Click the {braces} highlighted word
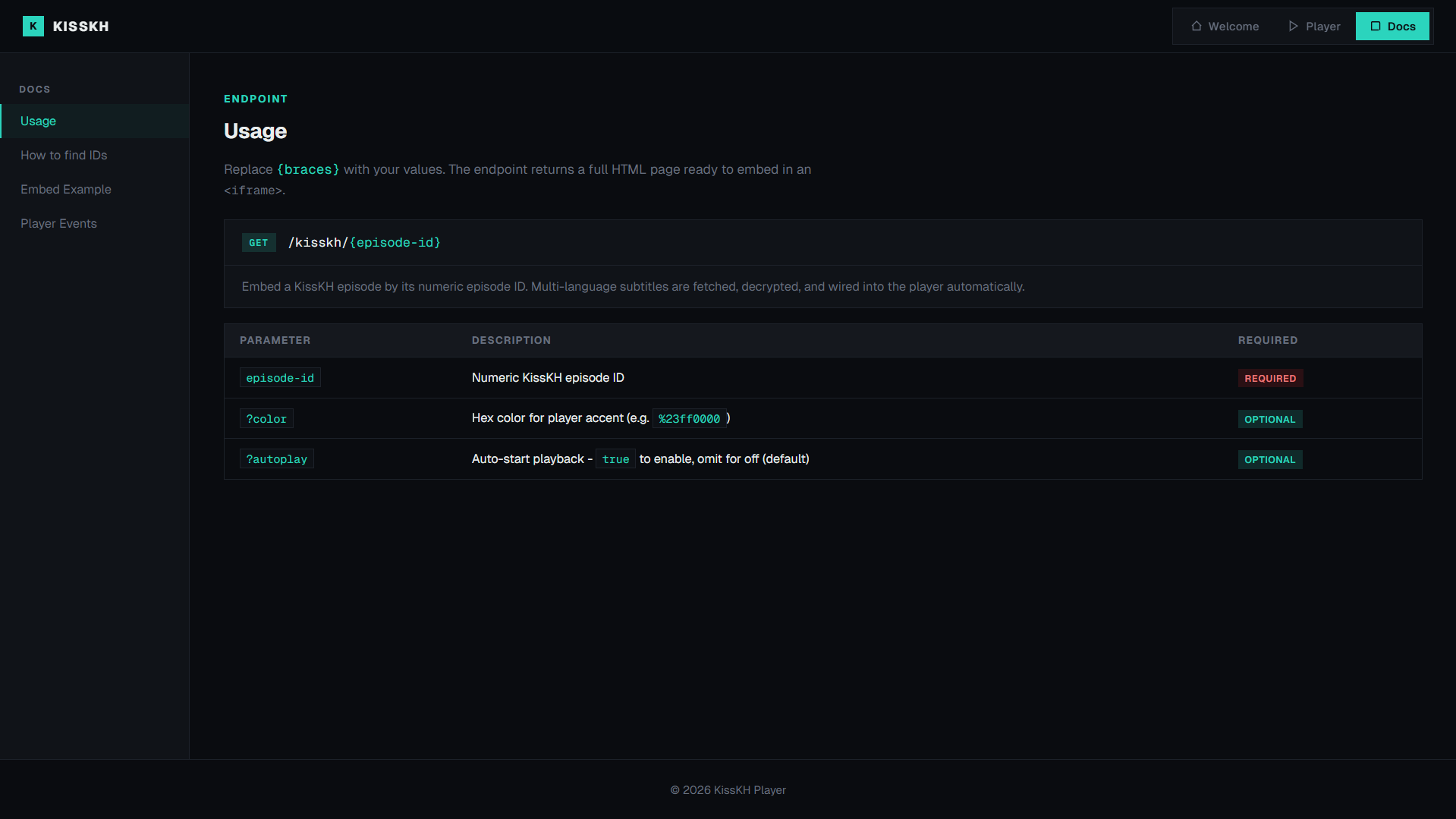Viewport: 1456px width, 819px height. (x=308, y=169)
